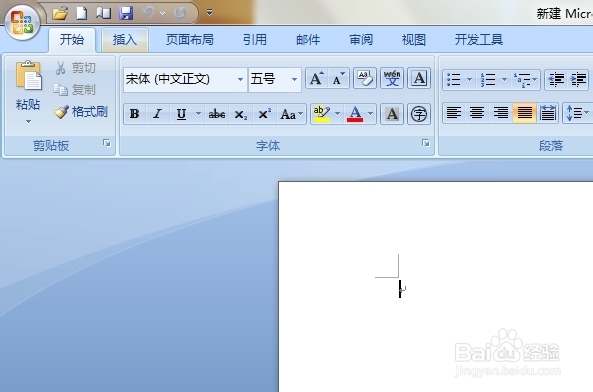Decrease paragraph indent
Viewport: 593px width, 392px height.
[x=556, y=80]
